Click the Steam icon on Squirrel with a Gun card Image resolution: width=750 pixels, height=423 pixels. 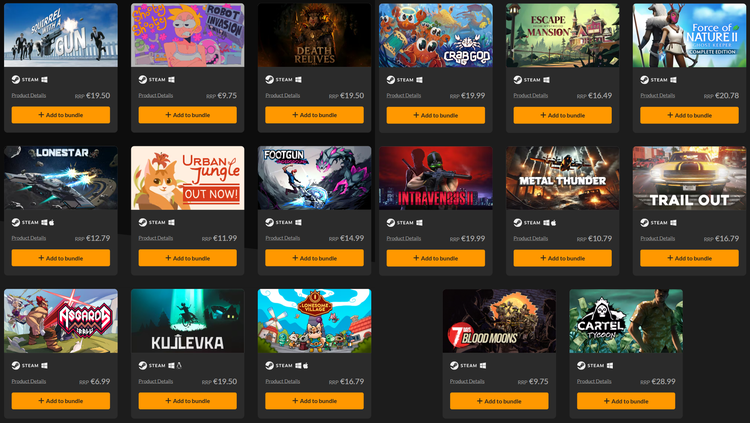16,79
